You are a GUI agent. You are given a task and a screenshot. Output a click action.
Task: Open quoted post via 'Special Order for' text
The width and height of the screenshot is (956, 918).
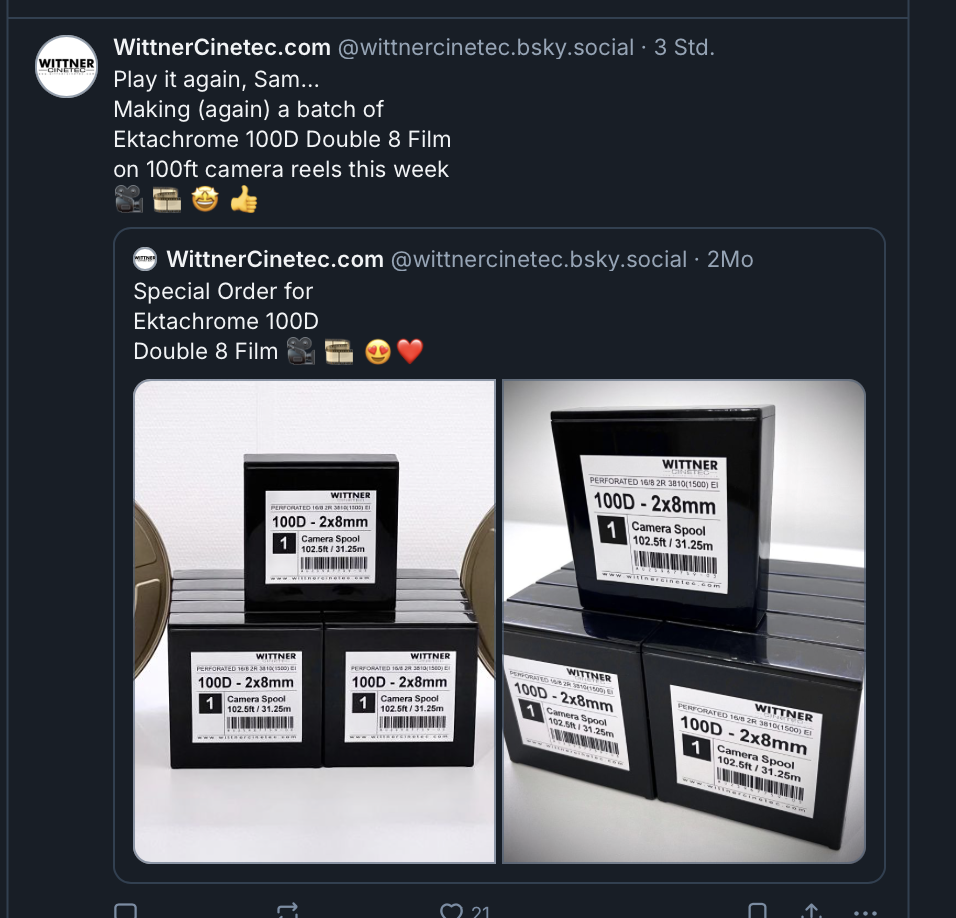(x=223, y=291)
